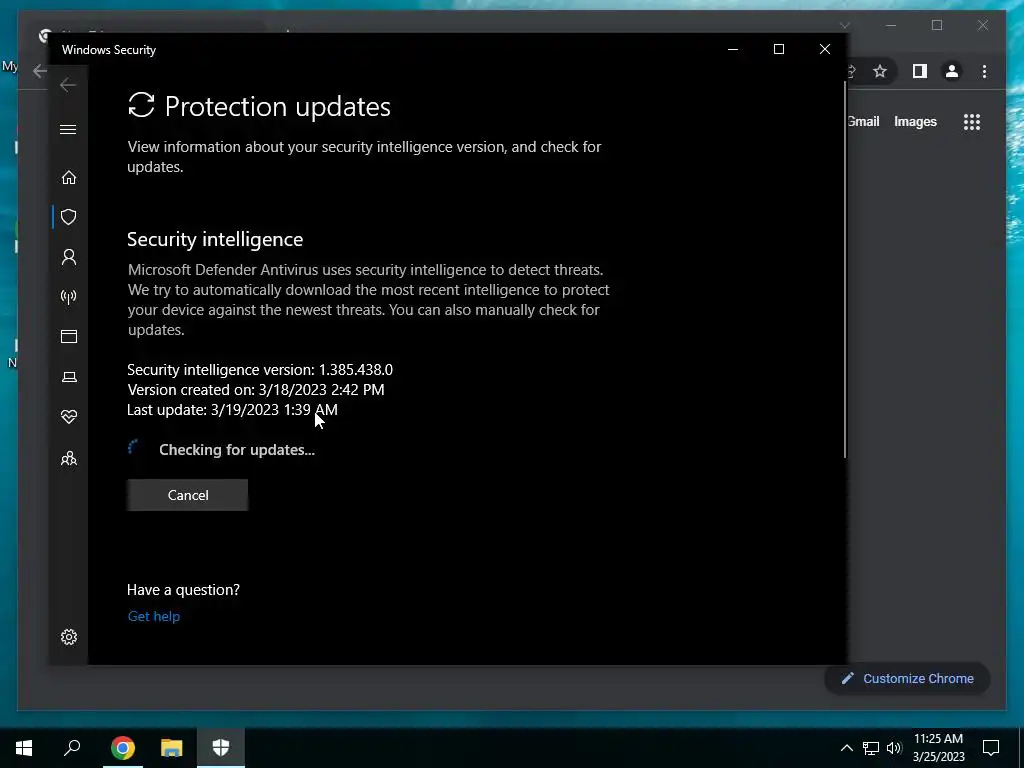Open Device security laptop icon

[x=69, y=377]
